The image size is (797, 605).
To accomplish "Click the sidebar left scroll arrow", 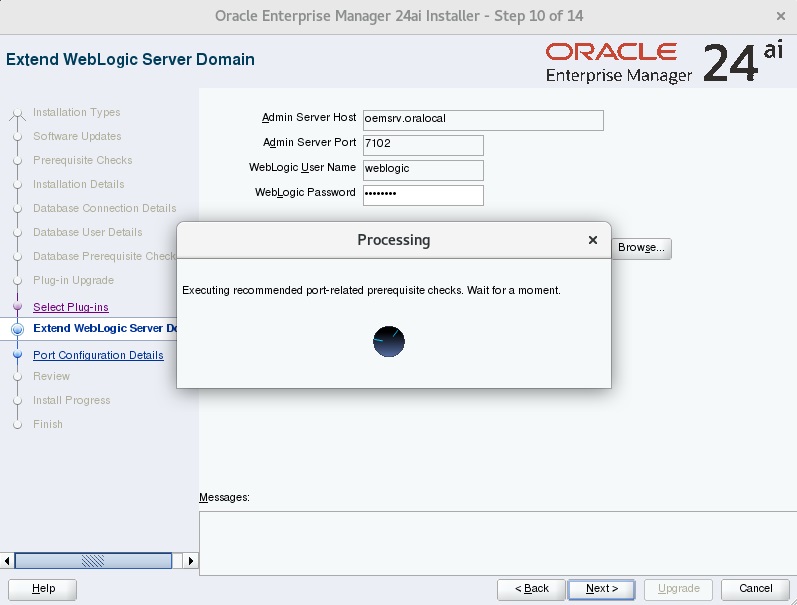I will [7, 561].
